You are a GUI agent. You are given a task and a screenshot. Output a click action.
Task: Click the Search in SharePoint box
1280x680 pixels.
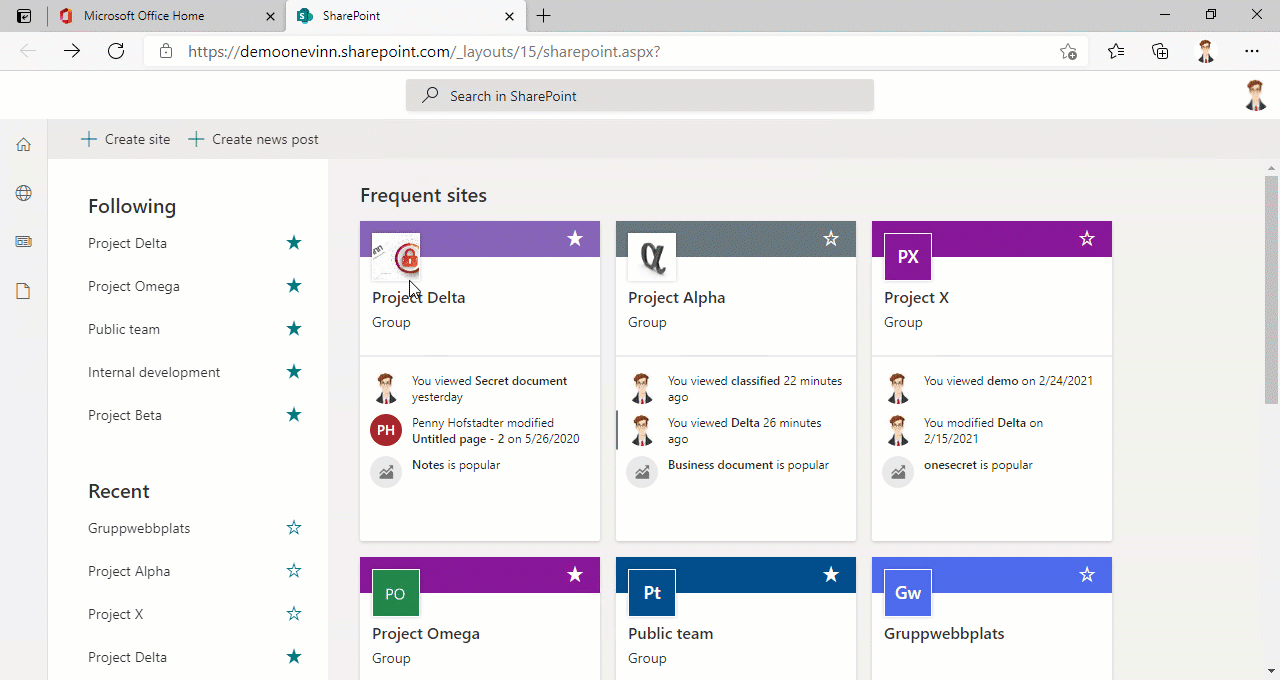(640, 96)
